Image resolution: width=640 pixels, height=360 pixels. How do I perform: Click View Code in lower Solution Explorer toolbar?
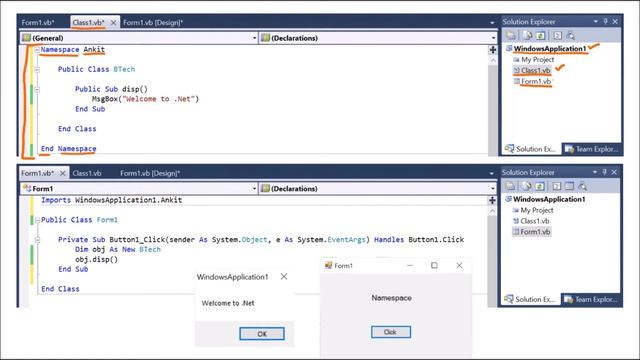(556, 186)
